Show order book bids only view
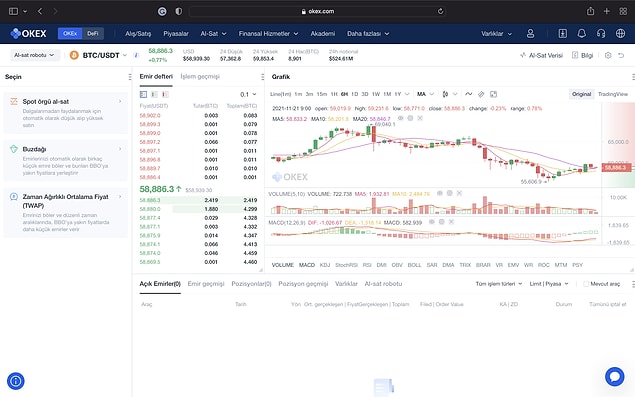This screenshot has width=635, height=397. pyautogui.click(x=154, y=94)
